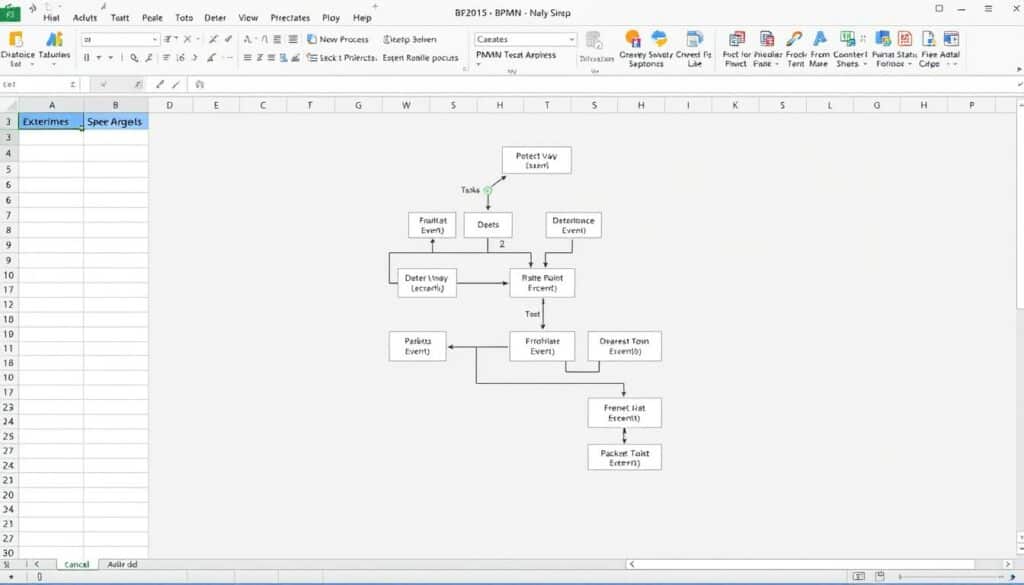
Task: Open the View menu
Action: point(248,18)
